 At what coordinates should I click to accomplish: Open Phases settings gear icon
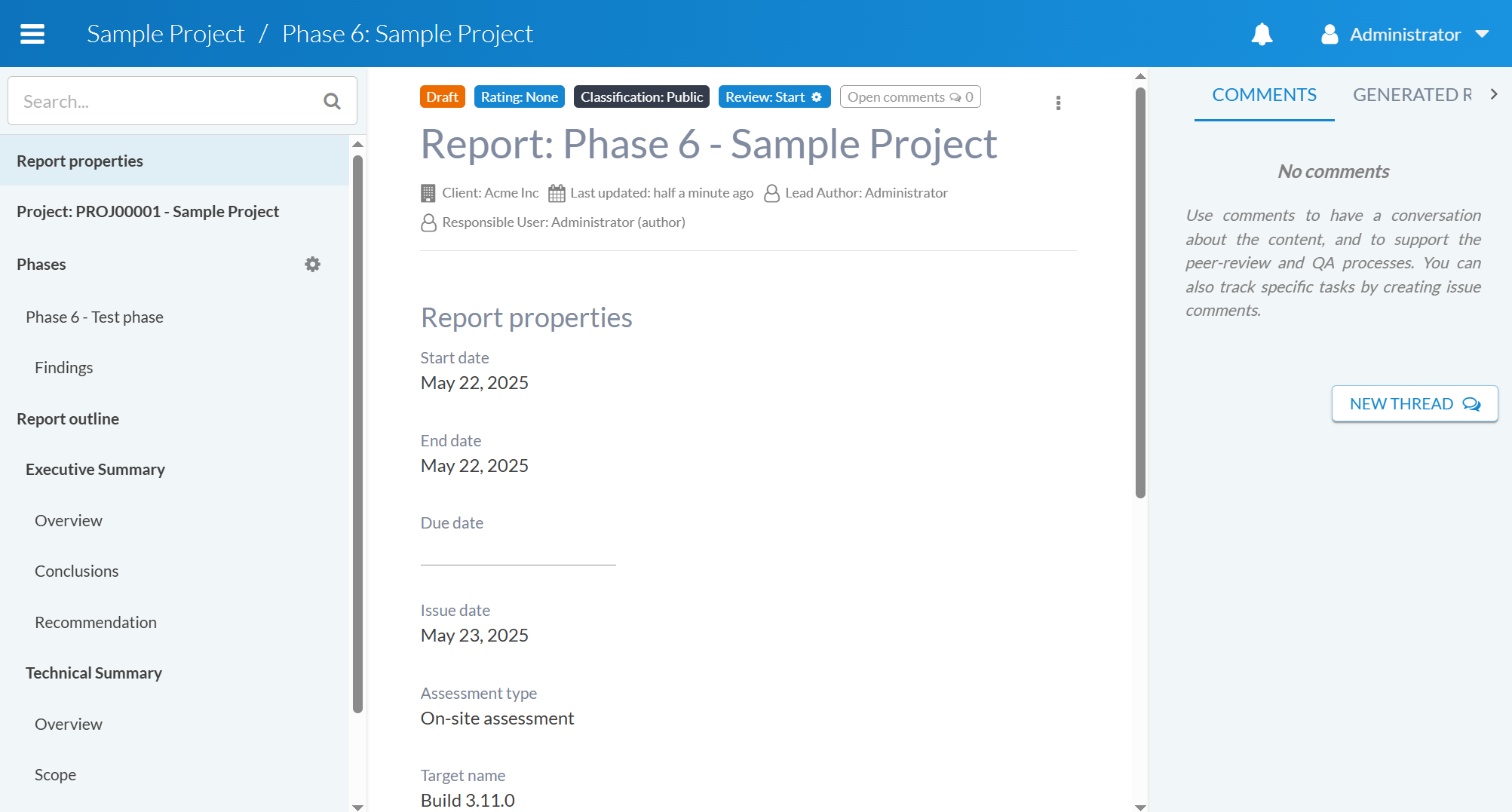(312, 264)
